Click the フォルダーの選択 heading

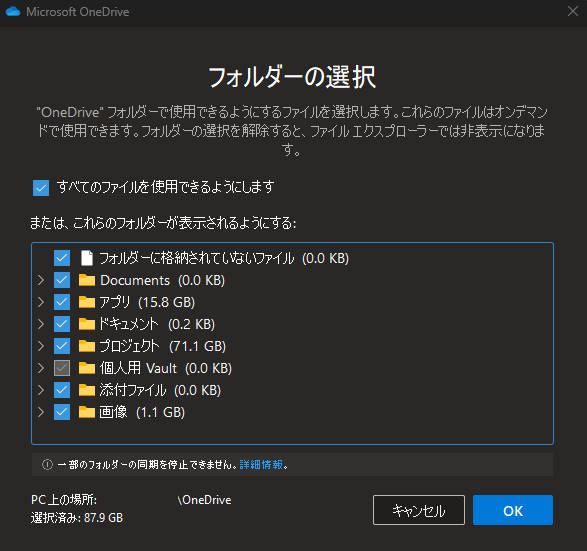pyautogui.click(x=292, y=77)
